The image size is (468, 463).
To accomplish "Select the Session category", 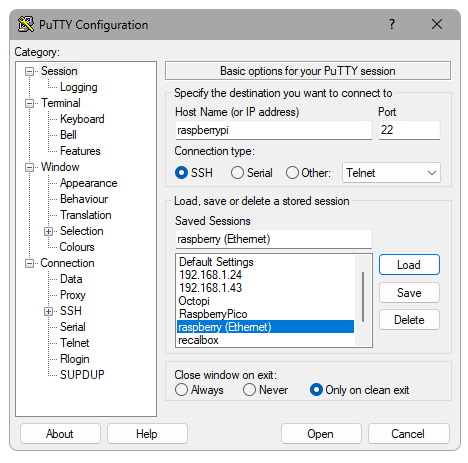I will (59, 71).
